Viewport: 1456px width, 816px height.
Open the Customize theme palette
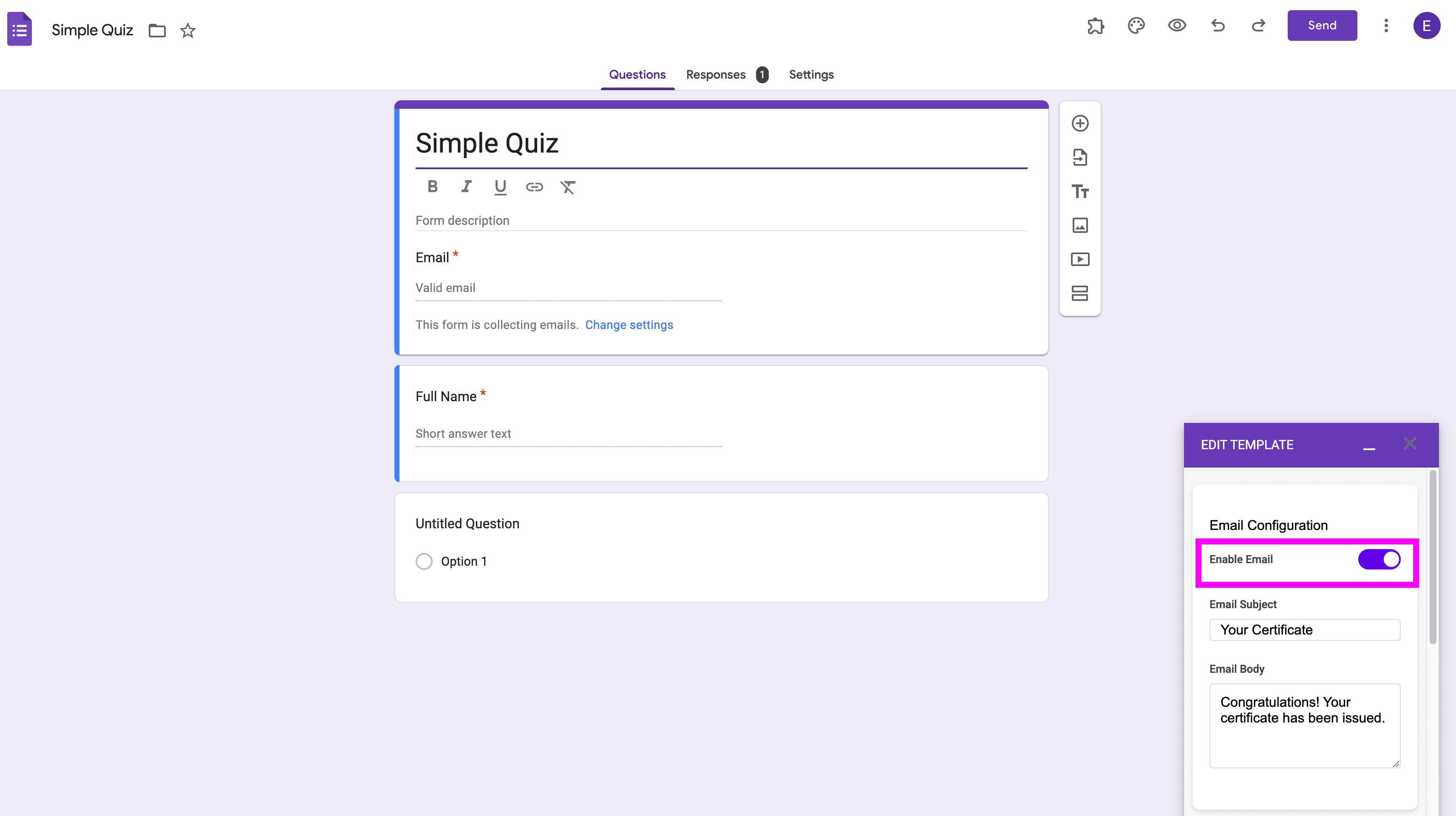tap(1136, 25)
